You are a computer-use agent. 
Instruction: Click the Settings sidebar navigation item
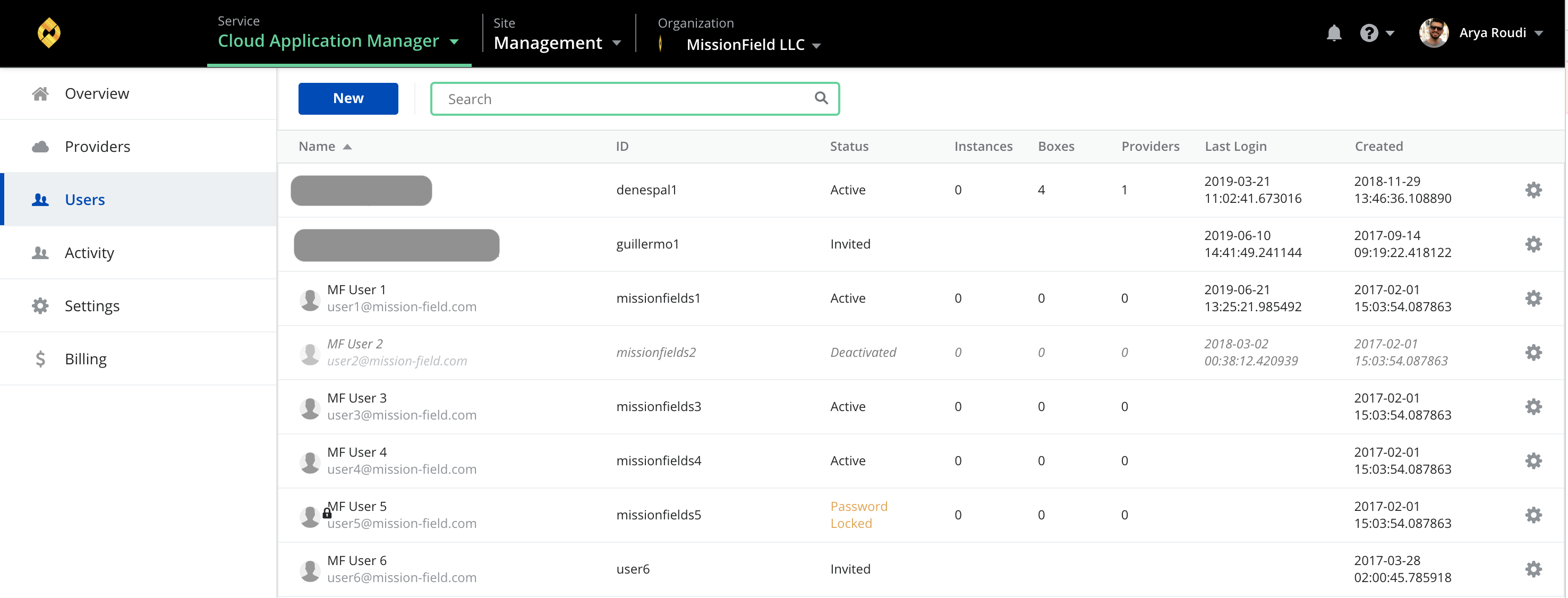(x=92, y=305)
